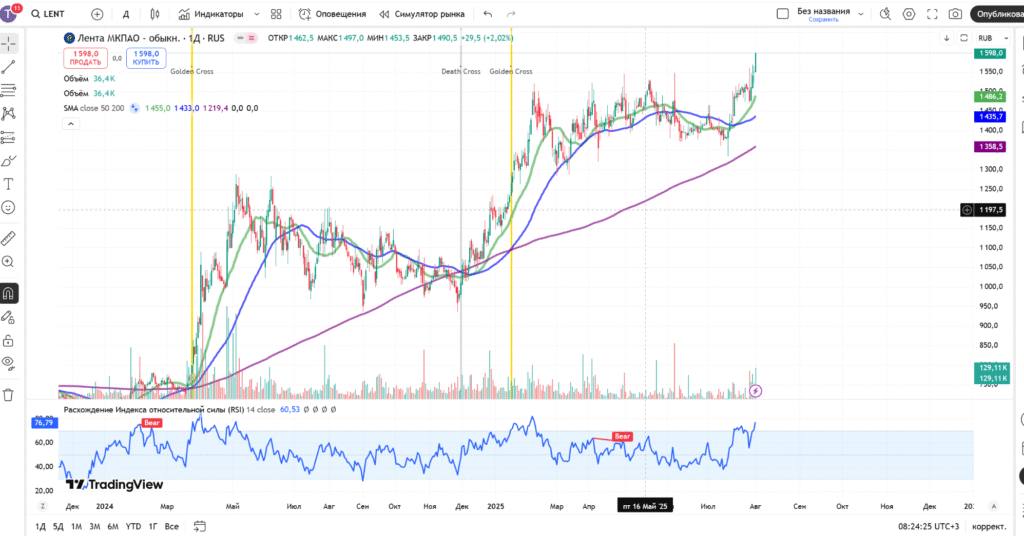The image size is (1024, 536).
Task: Open the Fibonacci retracement tools
Action: pyautogui.click(x=8, y=90)
